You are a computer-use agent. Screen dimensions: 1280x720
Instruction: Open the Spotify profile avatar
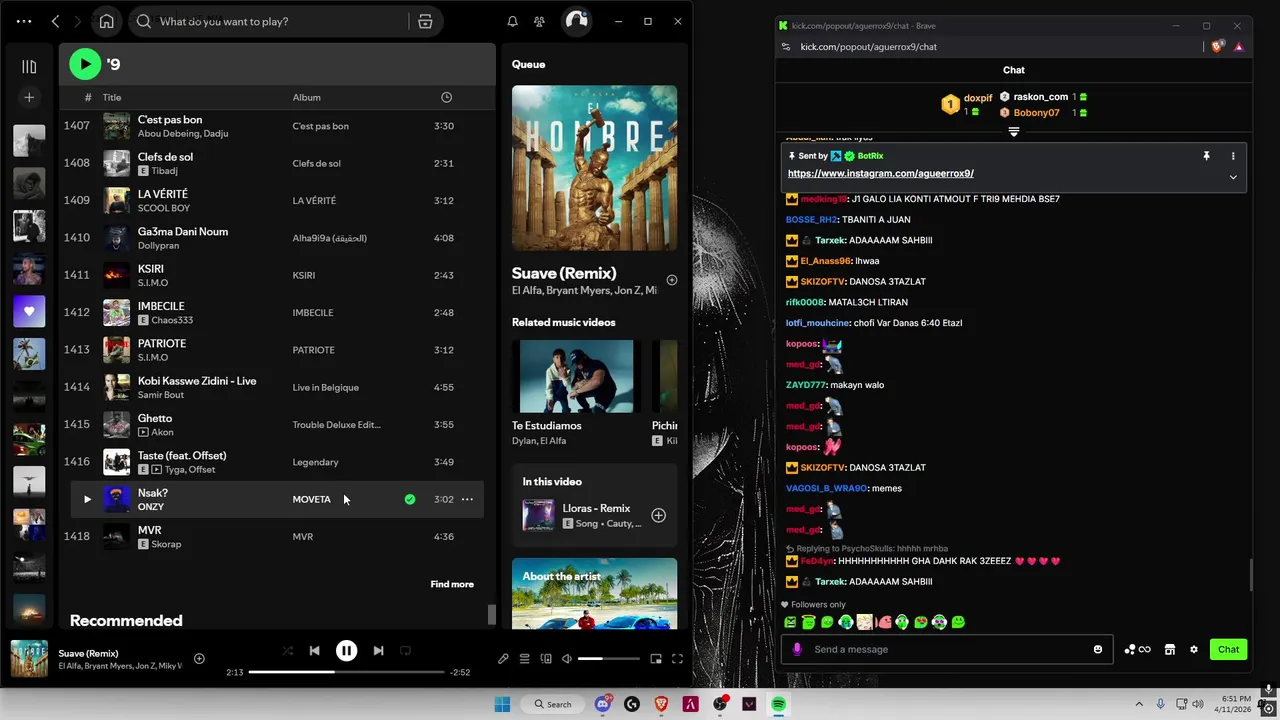pos(576,21)
